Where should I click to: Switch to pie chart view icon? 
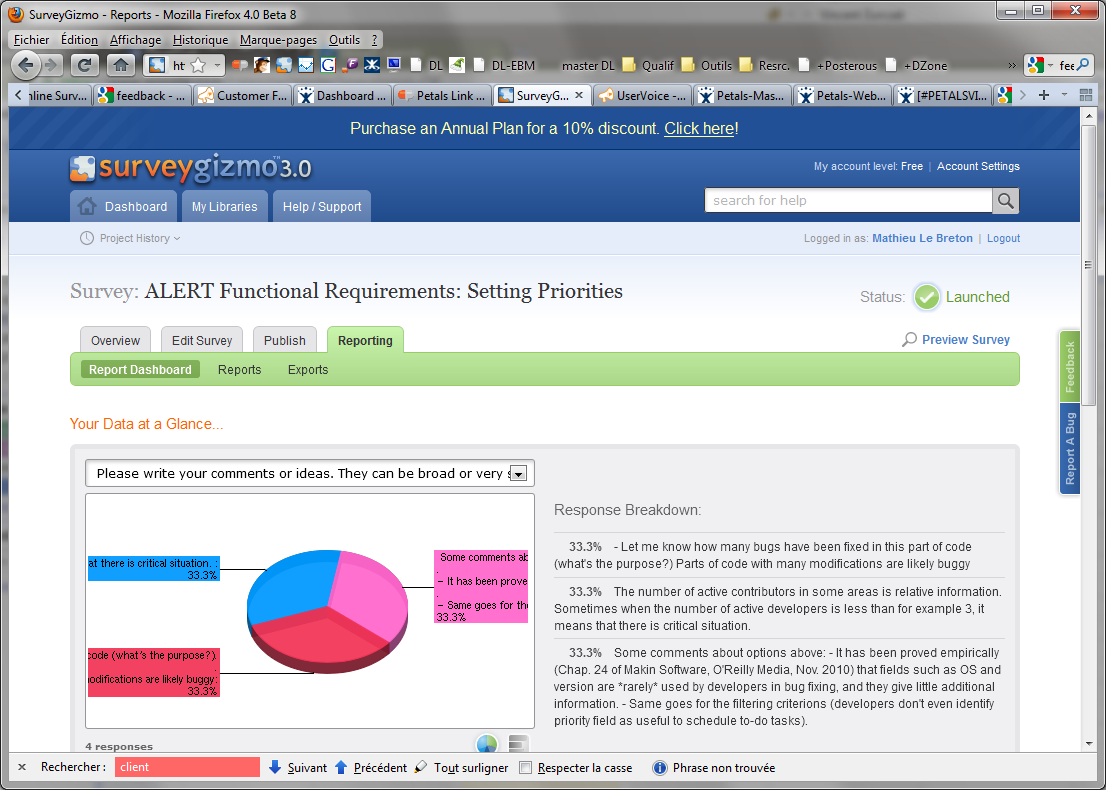pos(487,744)
